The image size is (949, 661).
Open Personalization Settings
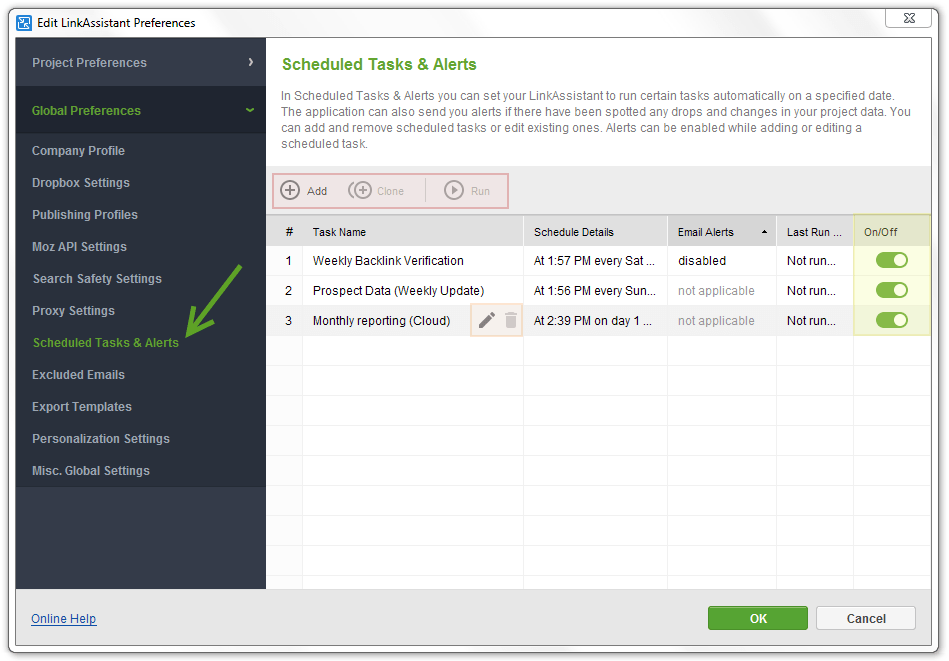100,439
